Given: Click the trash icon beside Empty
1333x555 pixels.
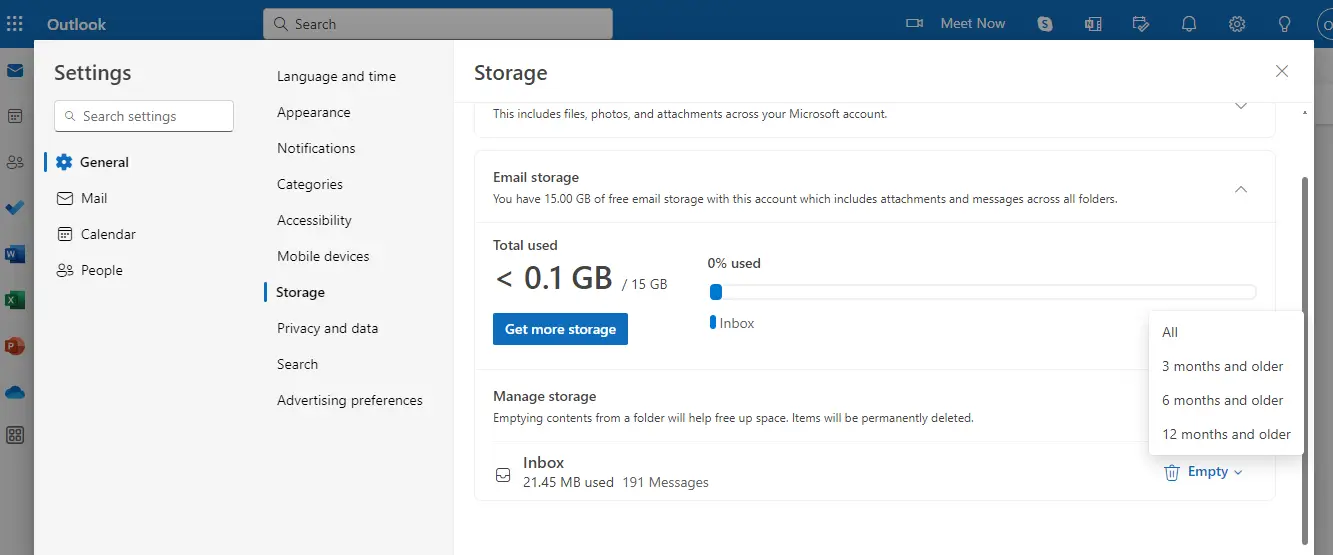Looking at the screenshot, I should pyautogui.click(x=1172, y=472).
